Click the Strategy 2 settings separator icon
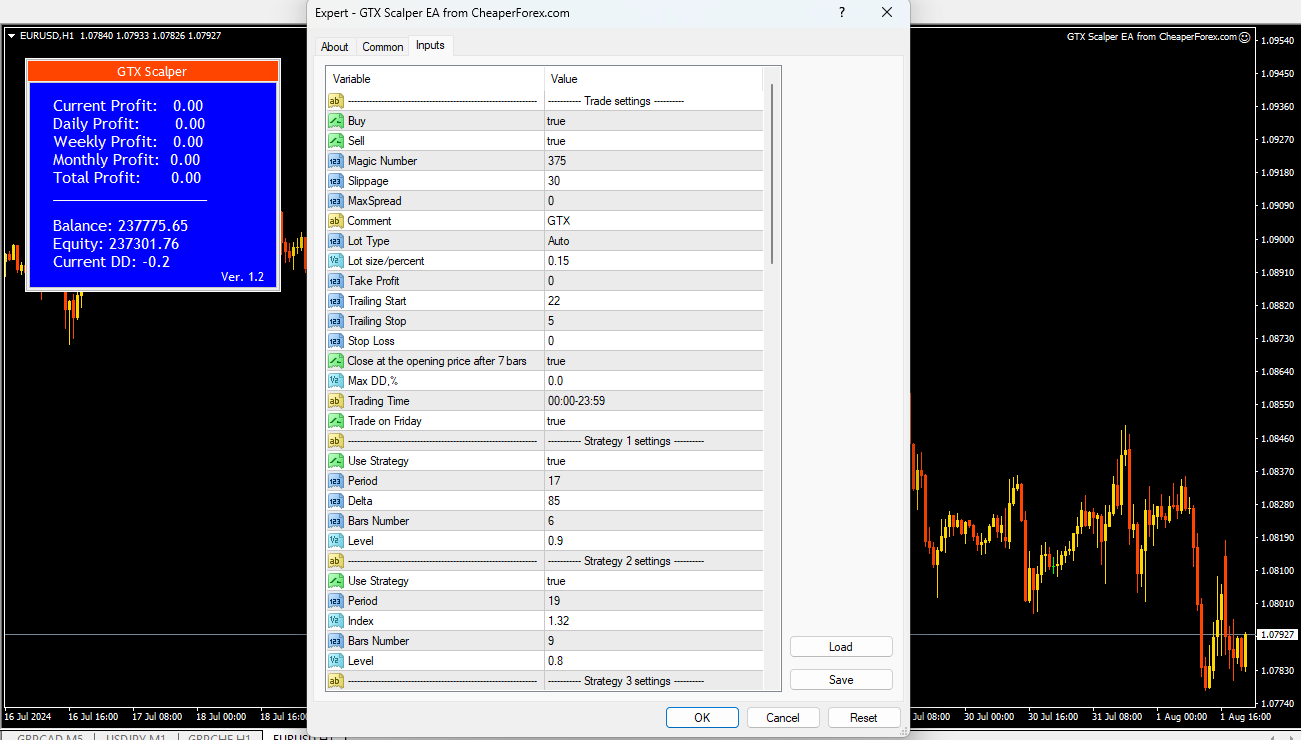 [336, 561]
